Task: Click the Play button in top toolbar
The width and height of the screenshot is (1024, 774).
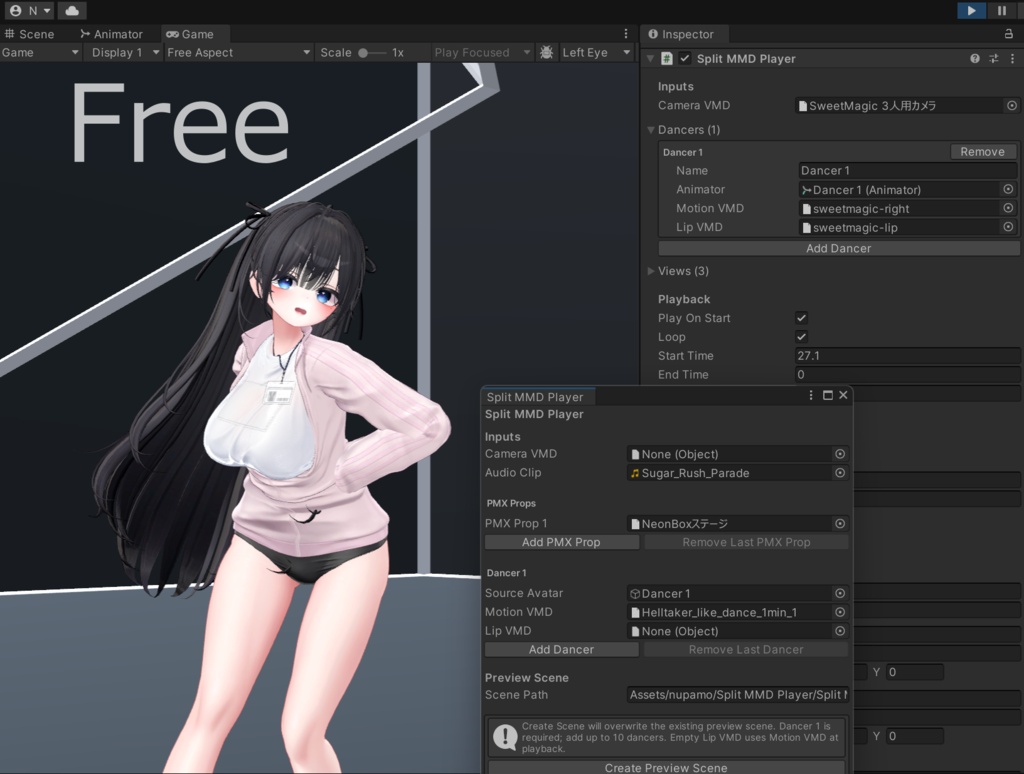Action: pos(971,10)
